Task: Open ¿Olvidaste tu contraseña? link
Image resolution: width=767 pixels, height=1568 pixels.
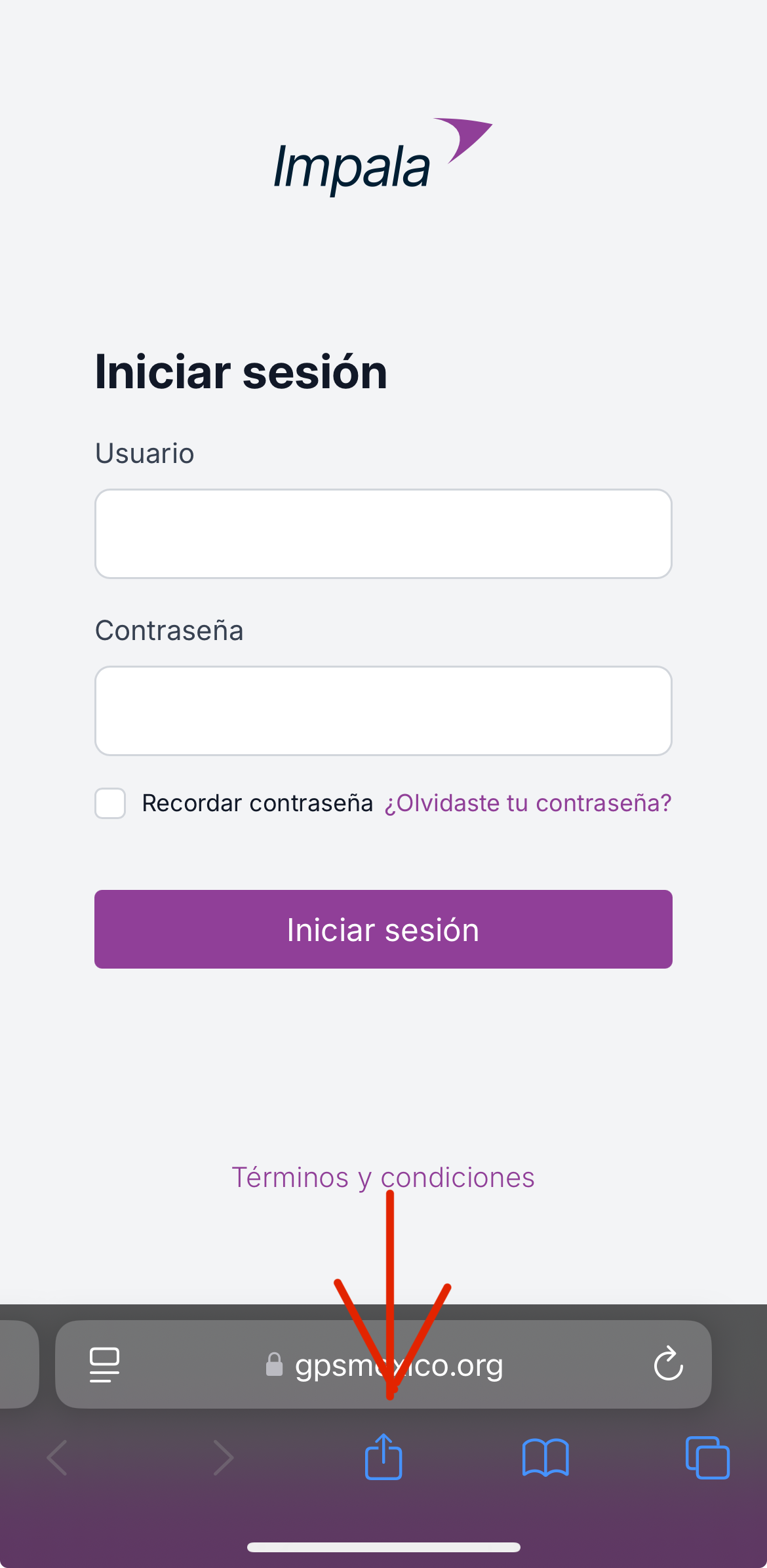Action: click(x=528, y=803)
